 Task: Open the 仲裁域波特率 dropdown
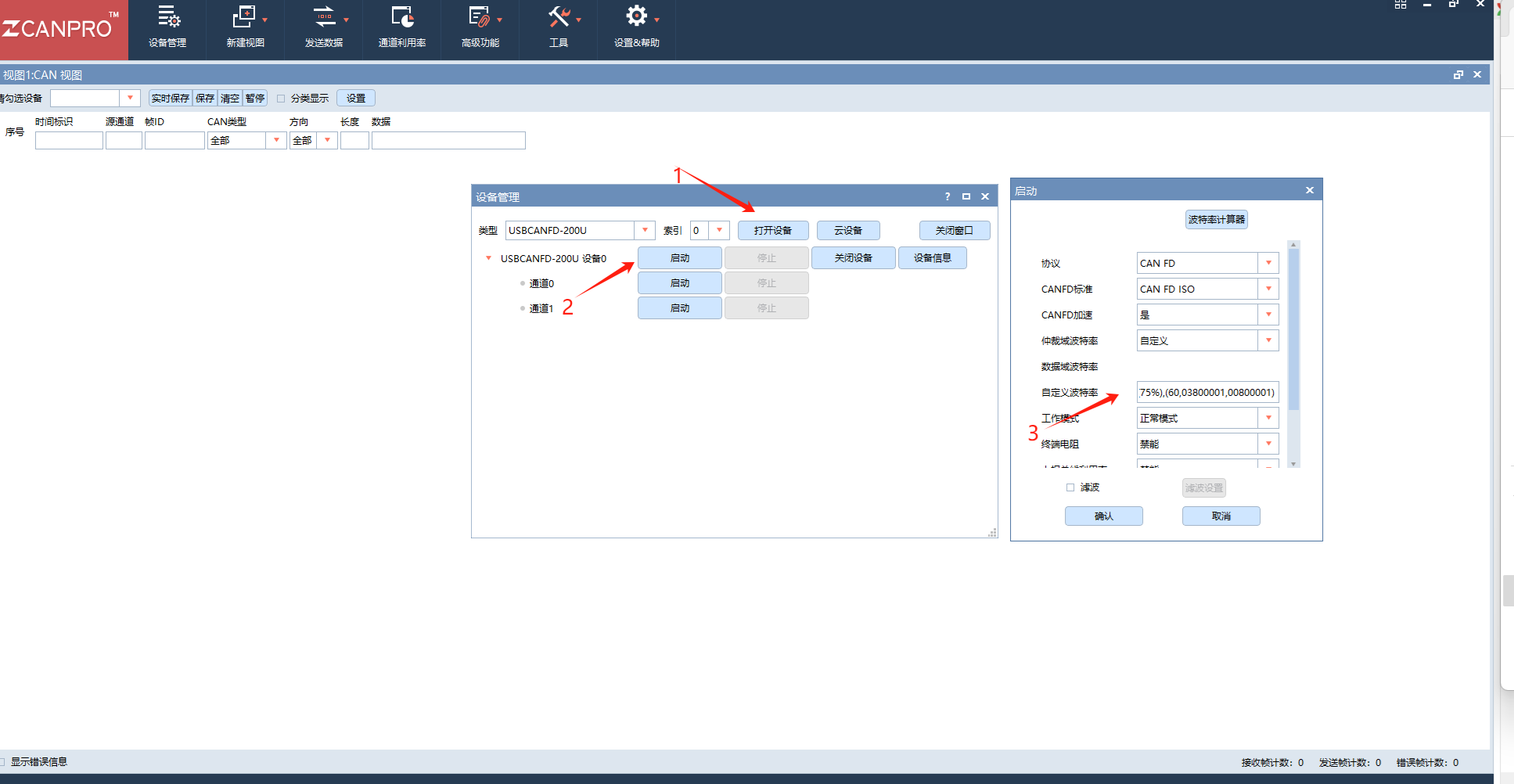click(1268, 340)
